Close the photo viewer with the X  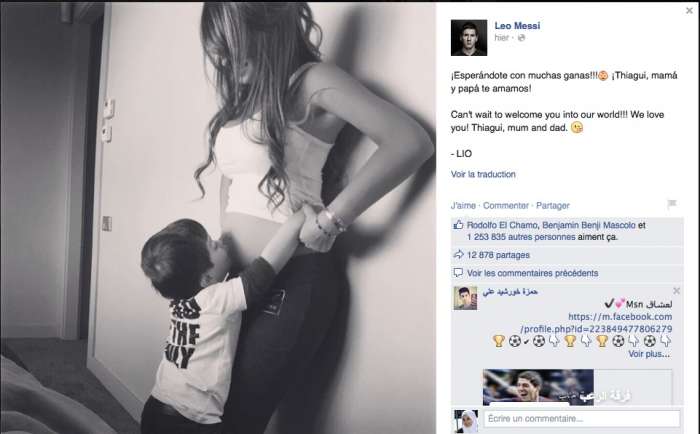click(689, 11)
